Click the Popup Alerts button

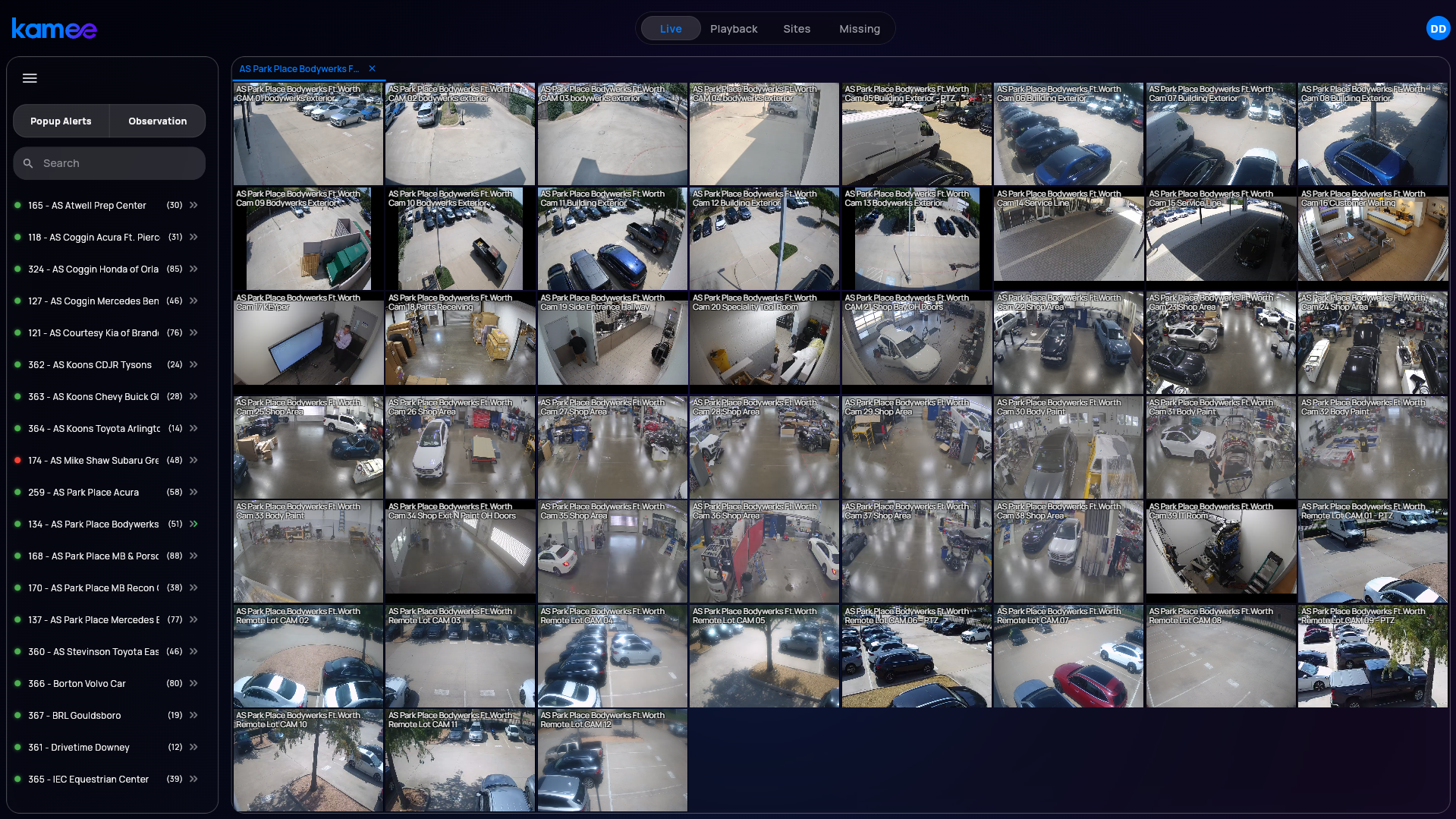pos(61,121)
